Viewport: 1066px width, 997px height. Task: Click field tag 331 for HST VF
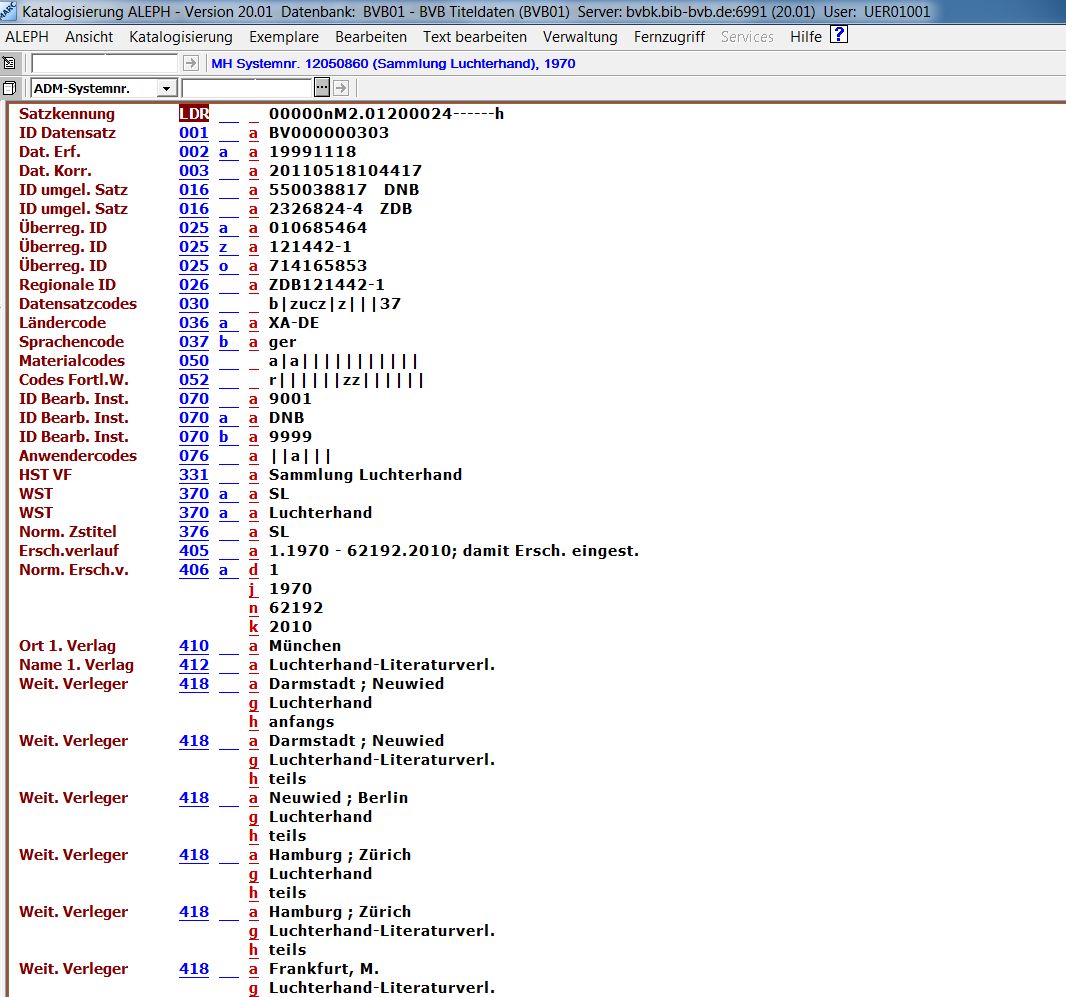pos(194,475)
